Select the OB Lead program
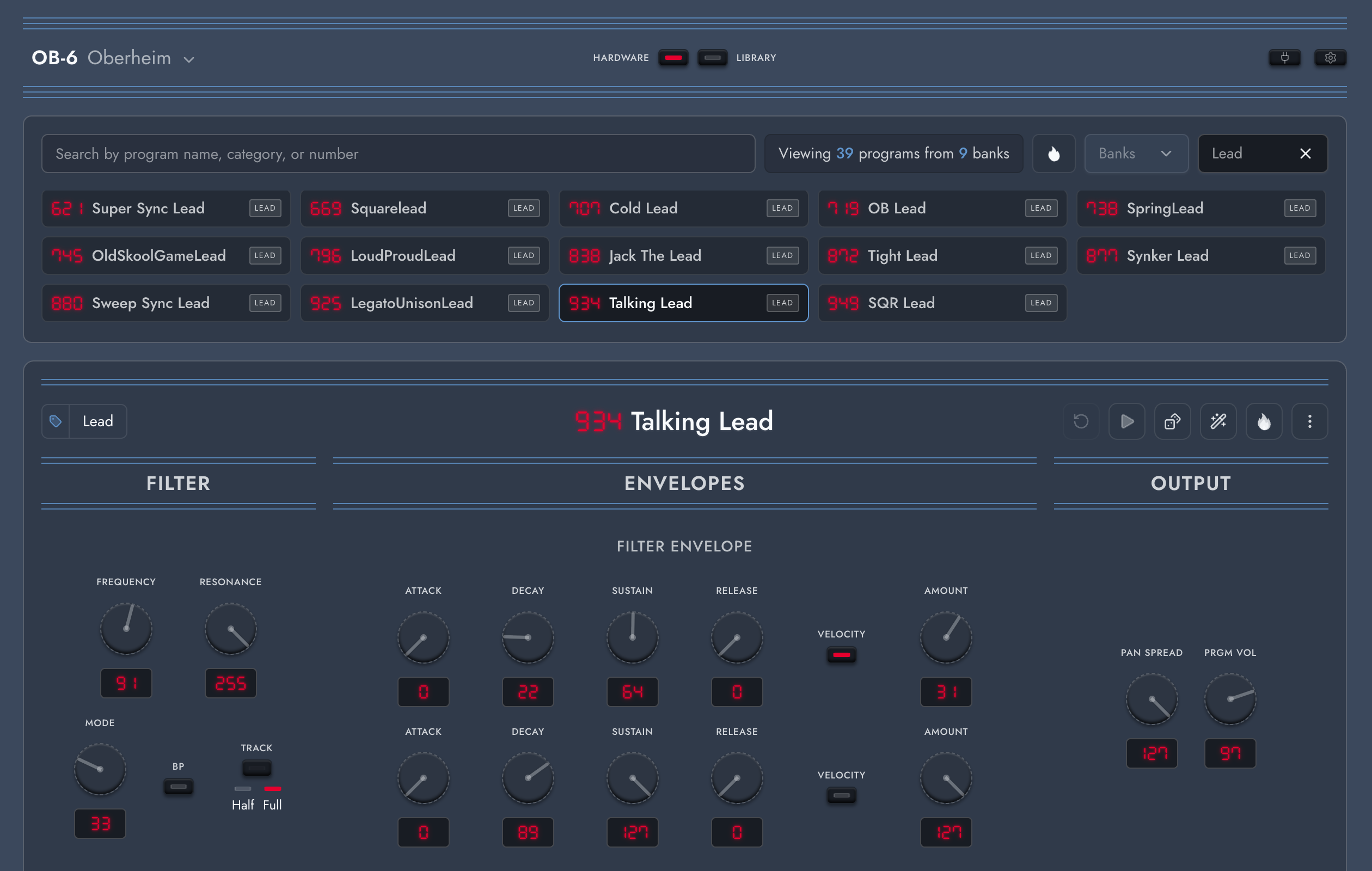 [942, 208]
